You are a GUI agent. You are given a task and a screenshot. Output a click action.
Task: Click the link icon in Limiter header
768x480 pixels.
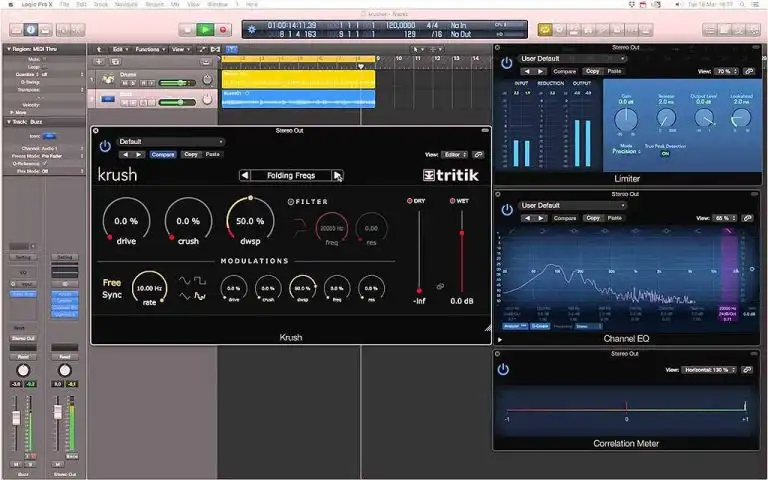click(x=749, y=72)
